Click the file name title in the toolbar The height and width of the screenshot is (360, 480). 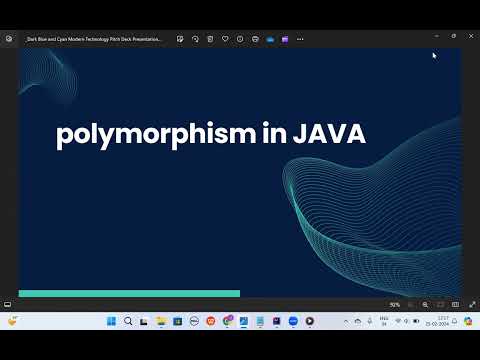93,39
